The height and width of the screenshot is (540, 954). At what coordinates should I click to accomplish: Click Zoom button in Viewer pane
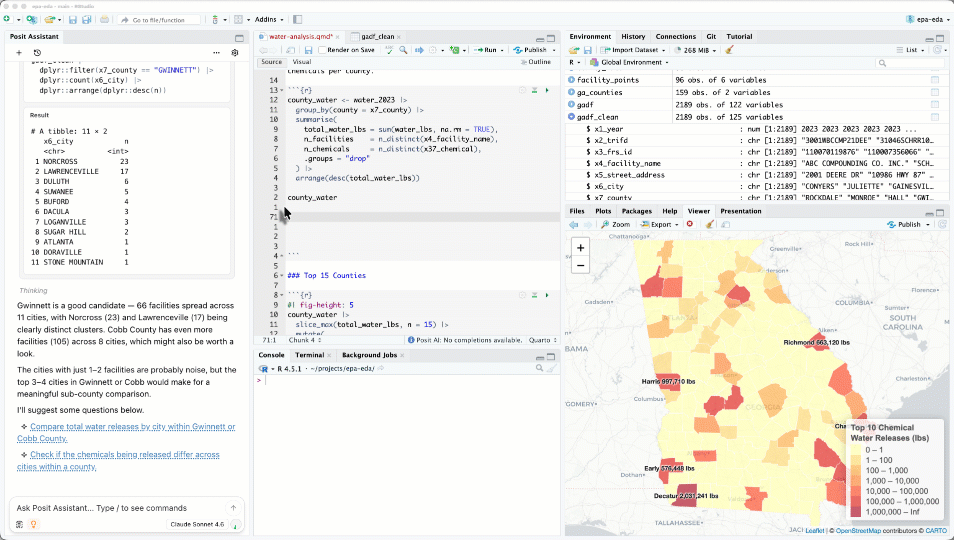[x=615, y=224]
